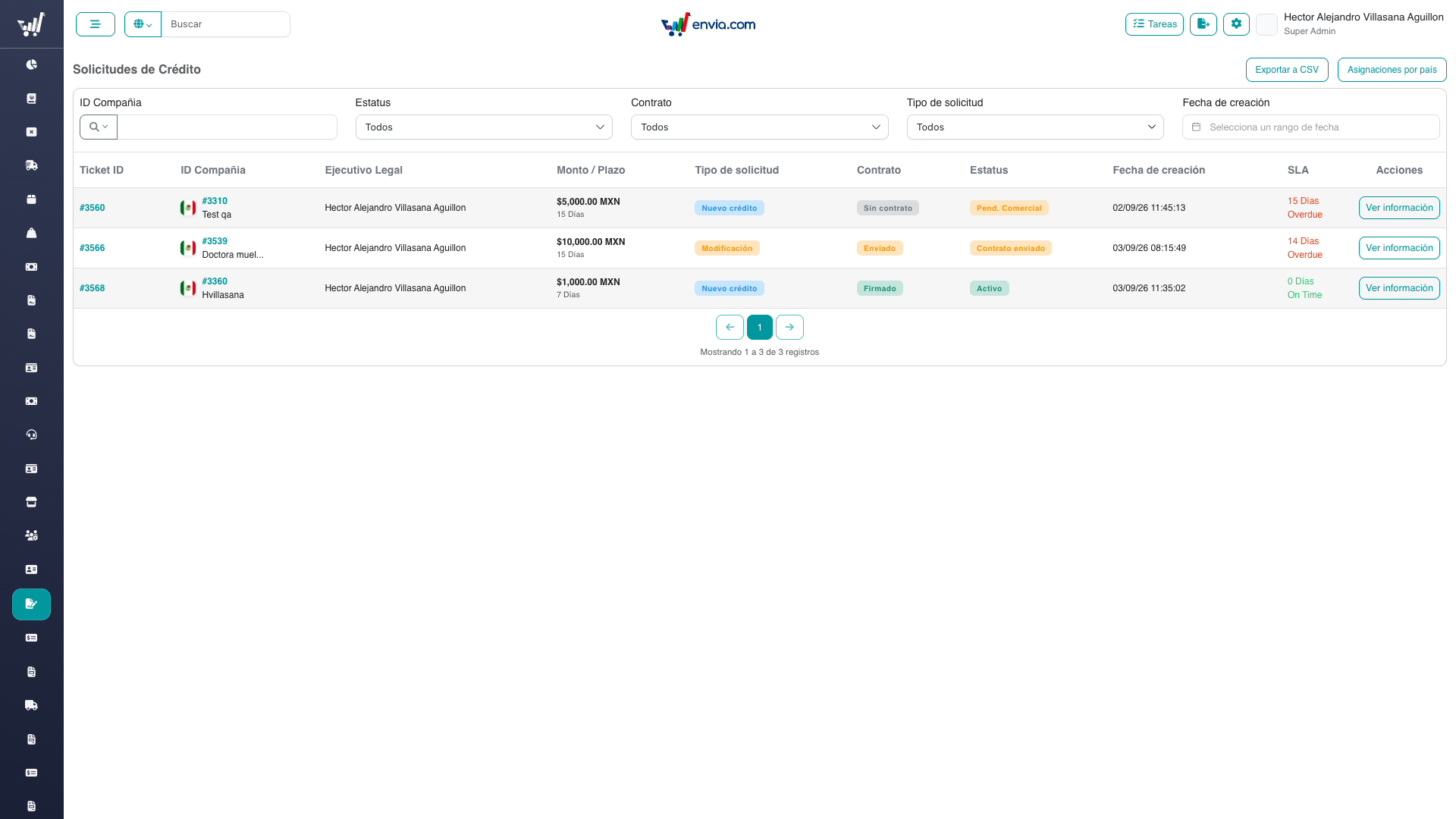Click Ver información for ticket #3560

(1399, 208)
